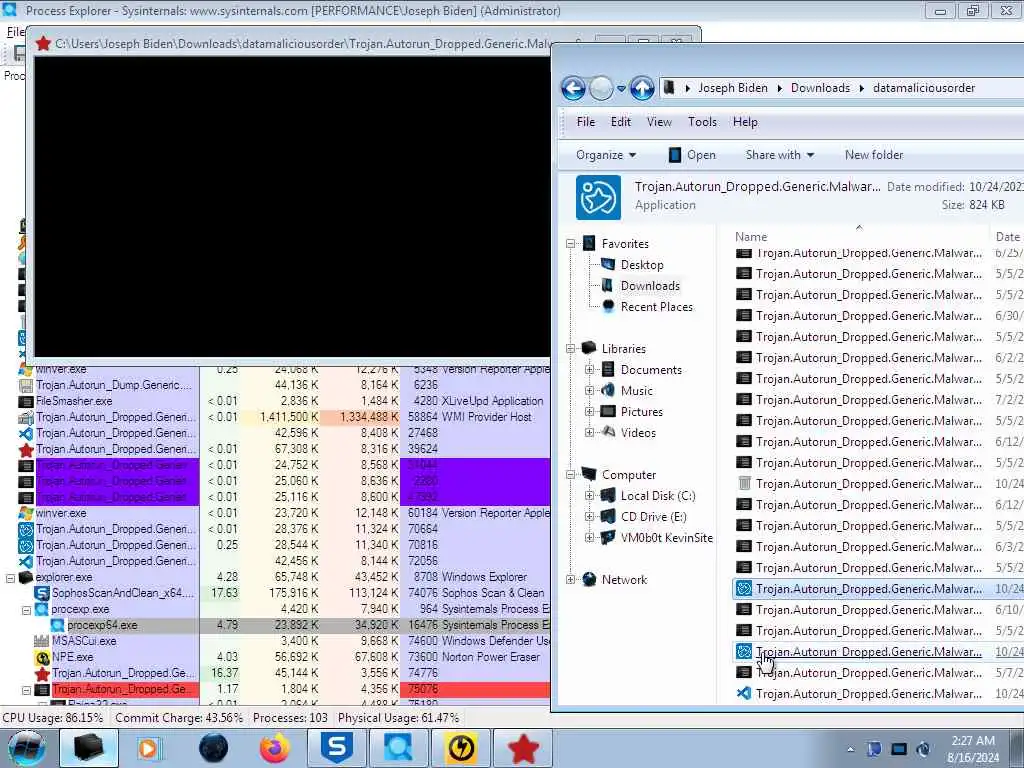
Task: Click the red star taskbar icon
Action: [522, 748]
